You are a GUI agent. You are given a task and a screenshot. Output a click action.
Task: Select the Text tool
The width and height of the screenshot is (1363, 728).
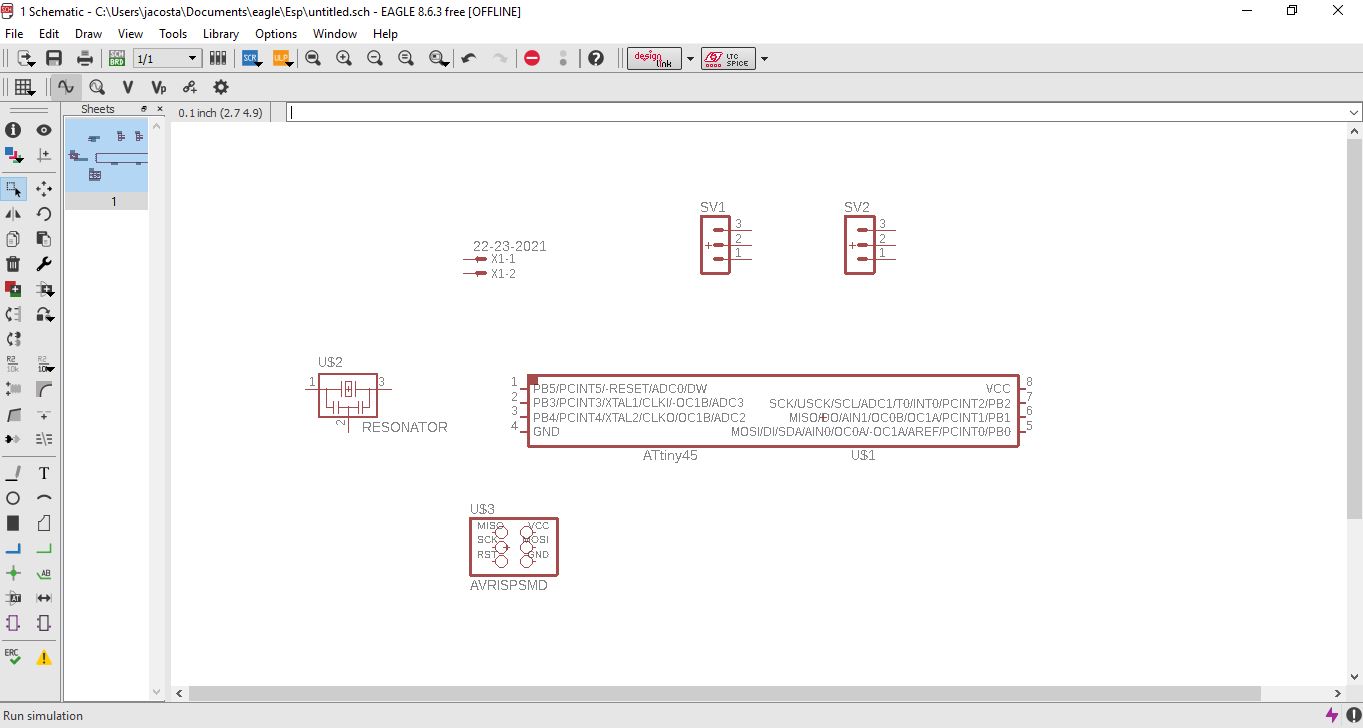coord(44,473)
